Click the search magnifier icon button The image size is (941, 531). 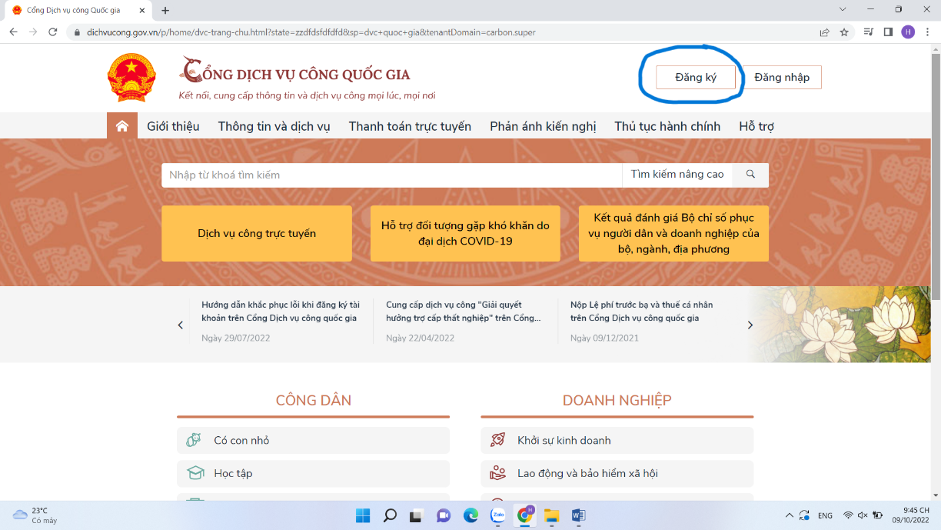click(x=751, y=175)
